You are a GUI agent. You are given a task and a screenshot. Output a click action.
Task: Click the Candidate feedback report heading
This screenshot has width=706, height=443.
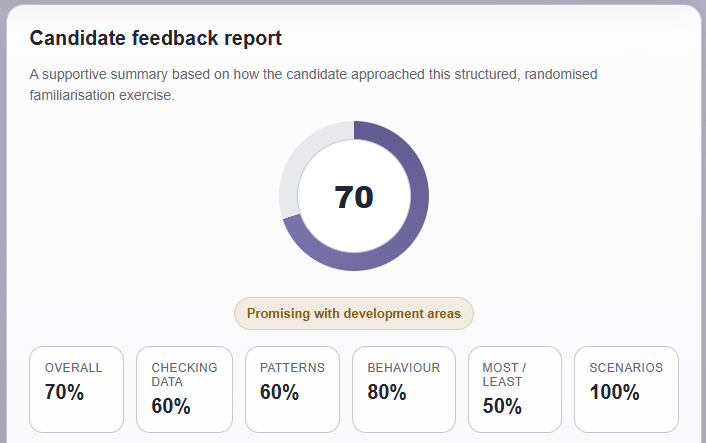[155, 38]
